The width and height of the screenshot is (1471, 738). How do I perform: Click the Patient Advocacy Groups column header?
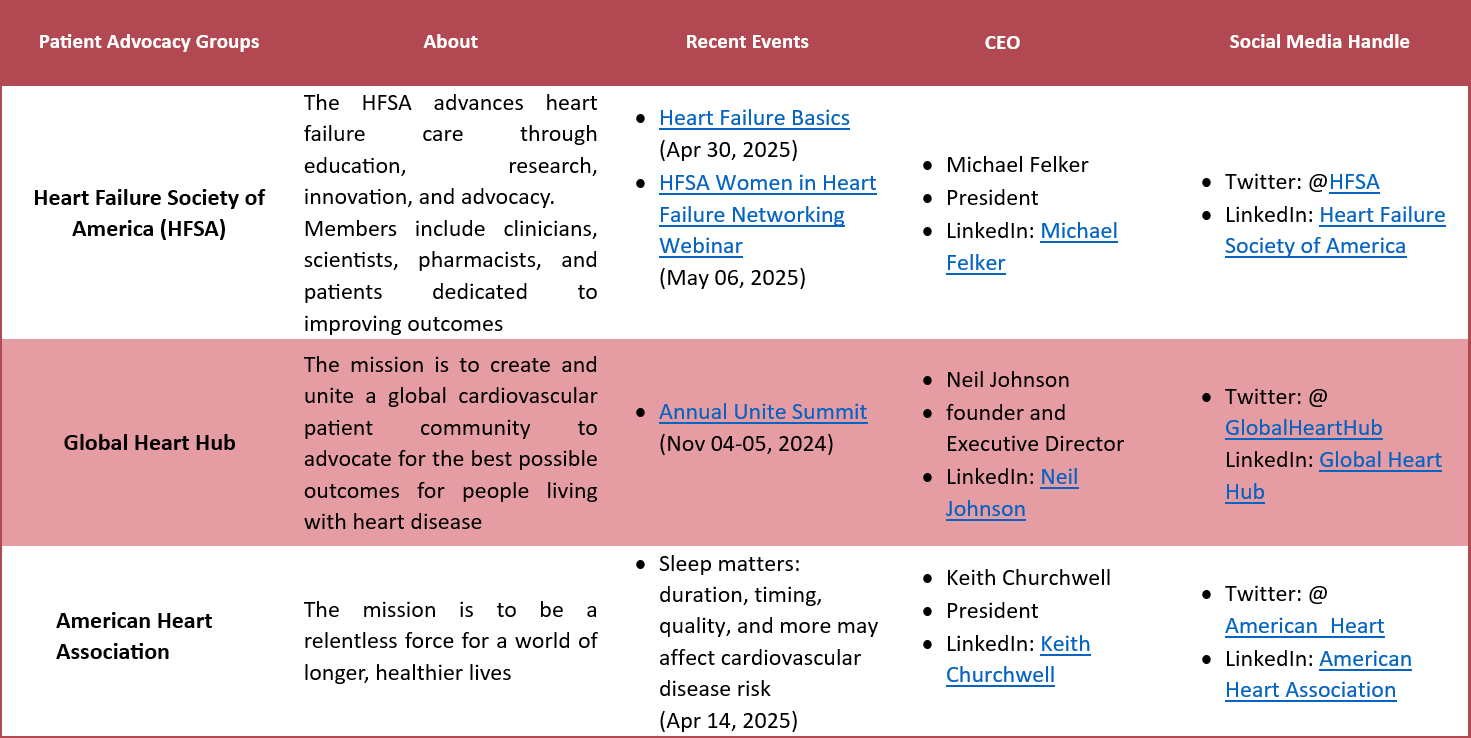pyautogui.click(x=149, y=42)
